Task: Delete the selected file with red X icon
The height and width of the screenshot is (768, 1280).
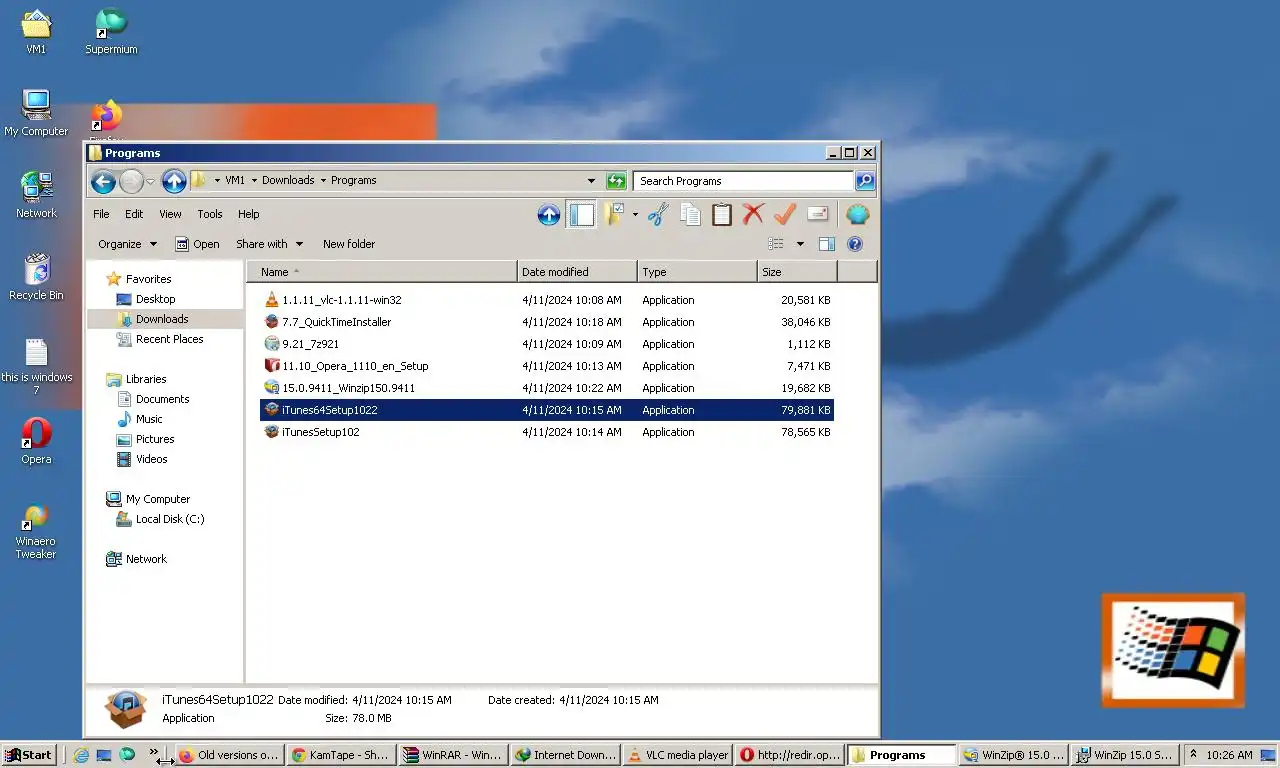Action: (x=753, y=214)
